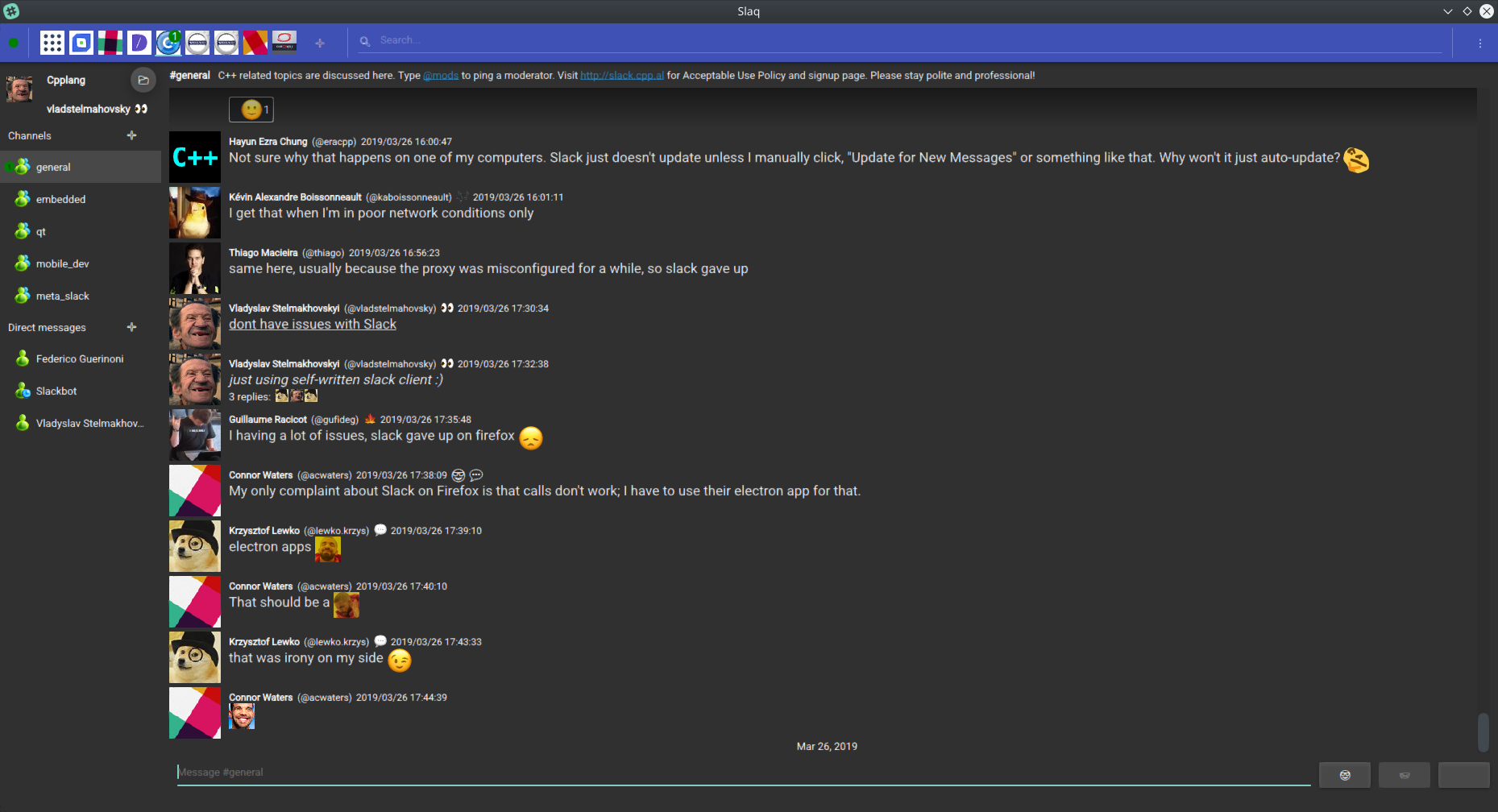Click the #general channel title
Image resolution: width=1498 pixels, height=812 pixels.
point(190,76)
